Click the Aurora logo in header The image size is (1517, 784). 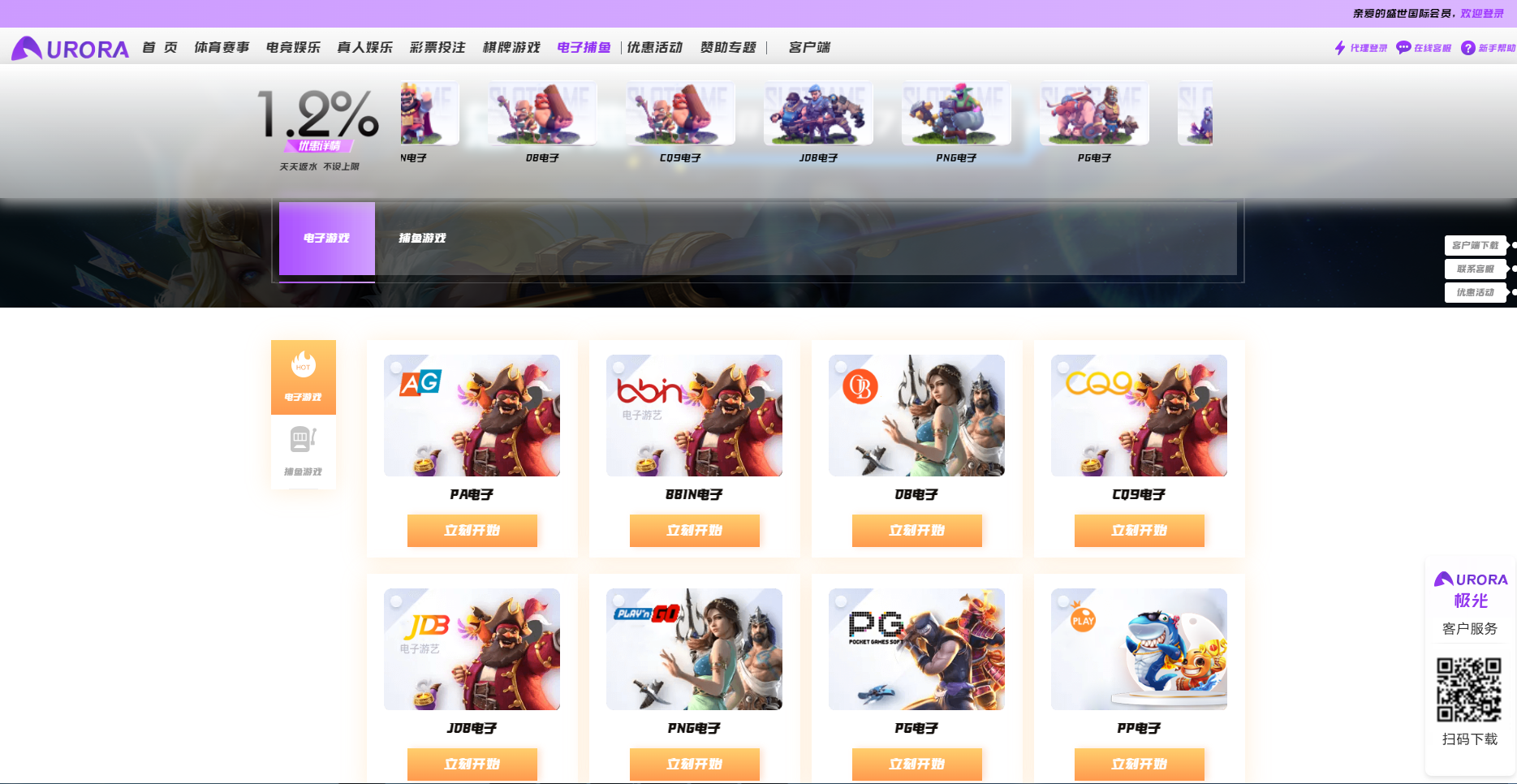pos(71,49)
